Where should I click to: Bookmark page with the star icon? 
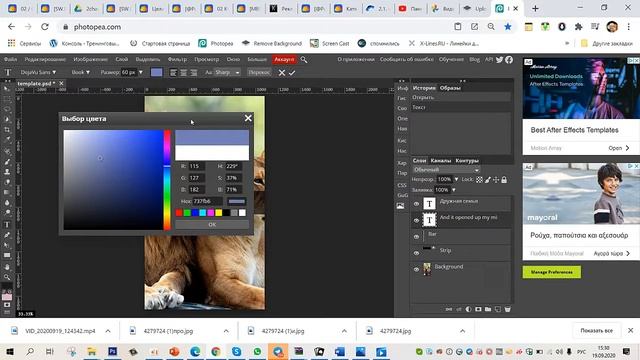(x=508, y=27)
